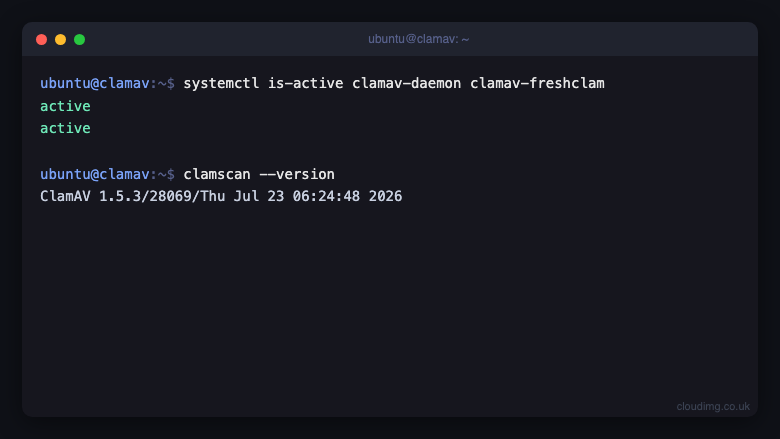Click the signature number 28069

171,196
